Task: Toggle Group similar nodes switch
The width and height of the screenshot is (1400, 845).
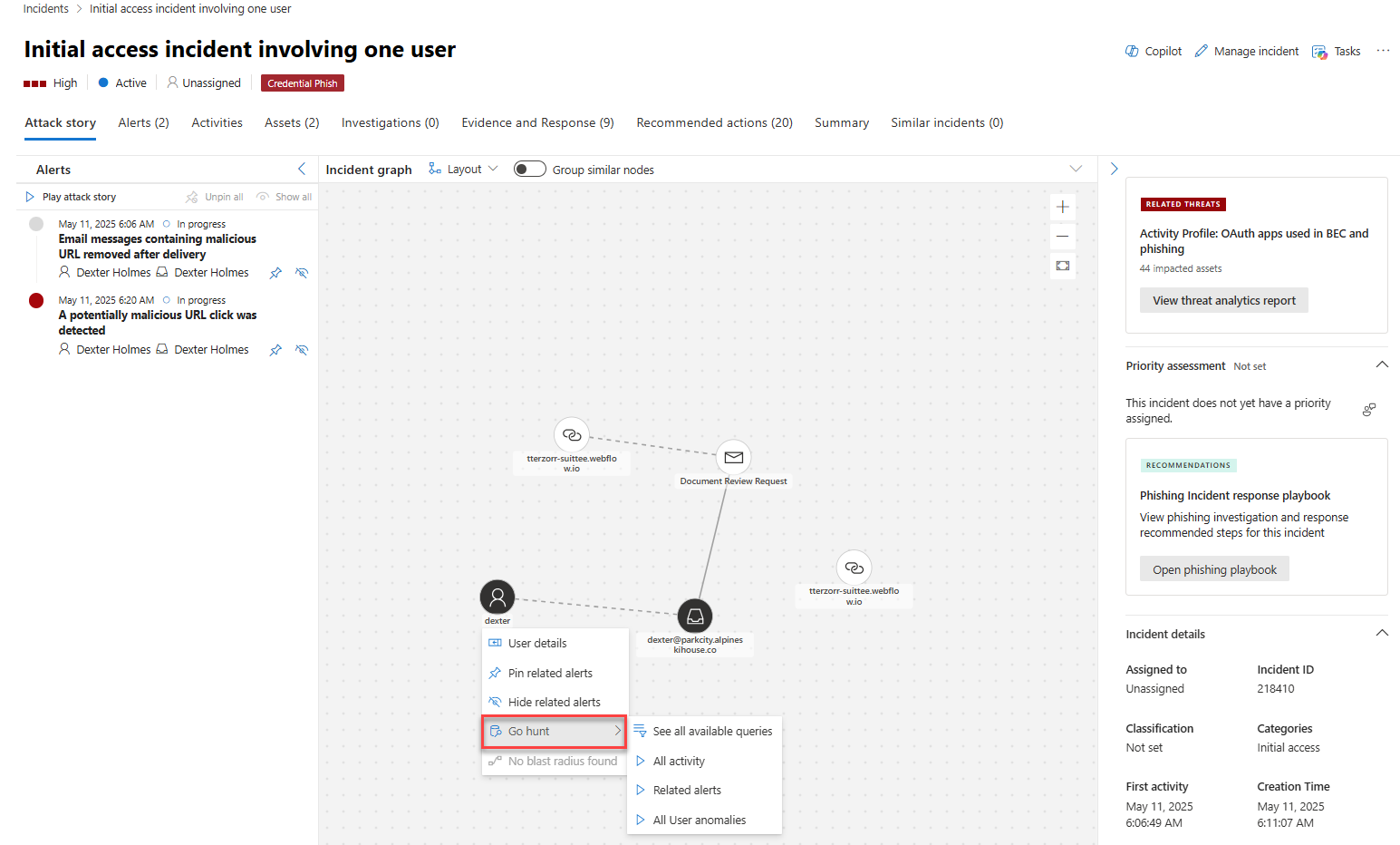Action: tap(529, 170)
